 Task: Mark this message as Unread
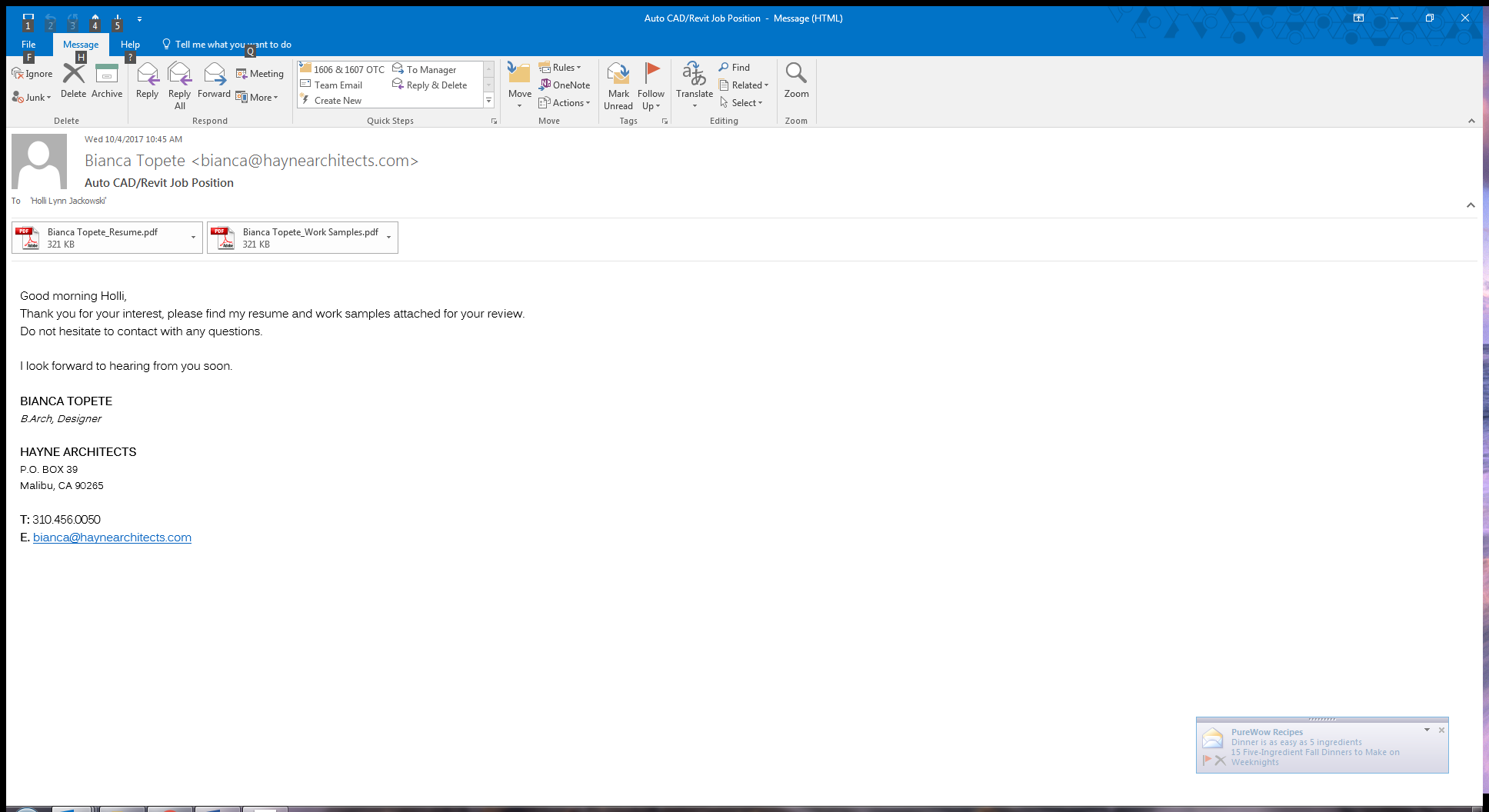point(618,85)
